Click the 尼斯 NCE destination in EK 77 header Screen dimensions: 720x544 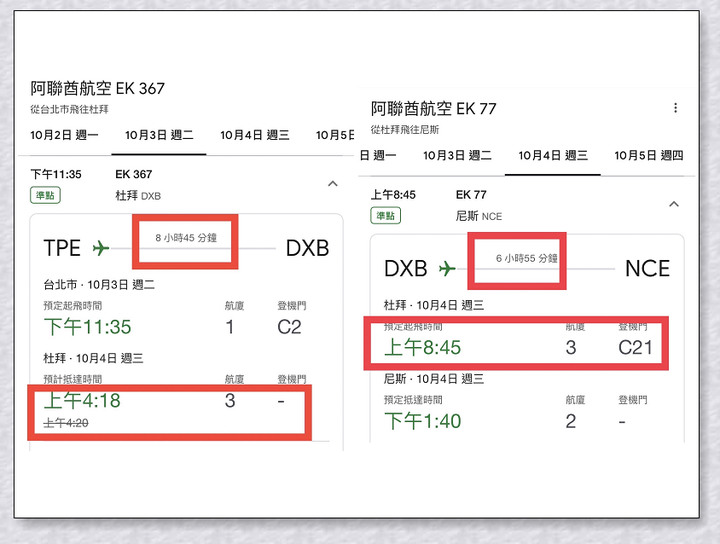tap(478, 216)
